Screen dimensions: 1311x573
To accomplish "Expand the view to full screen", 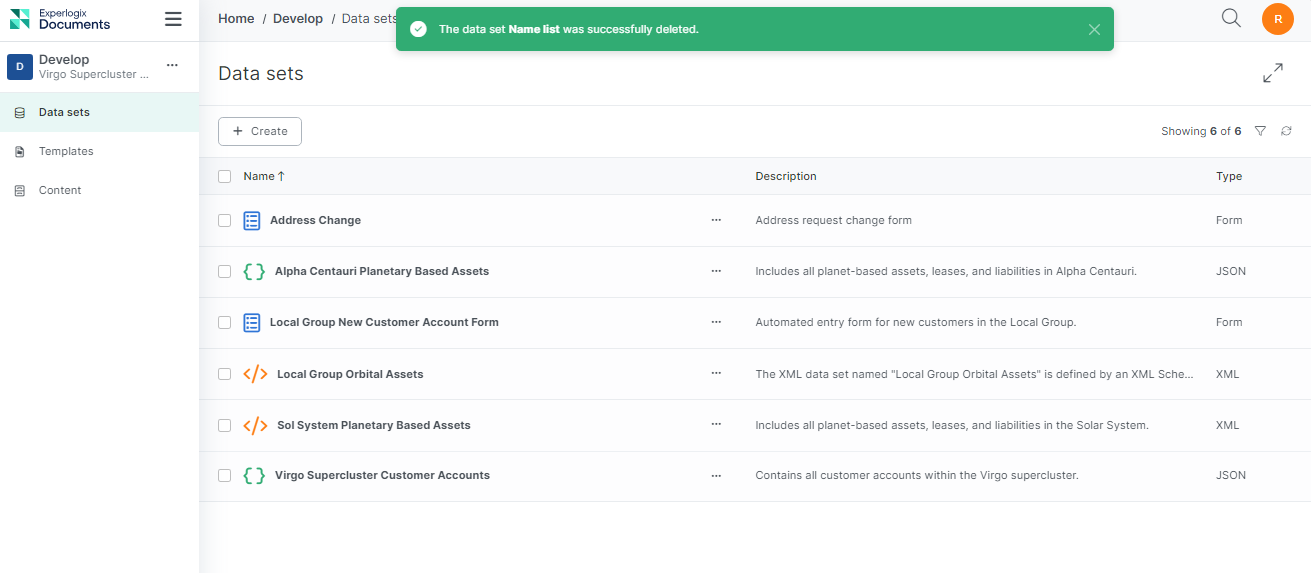I will click(1272, 73).
